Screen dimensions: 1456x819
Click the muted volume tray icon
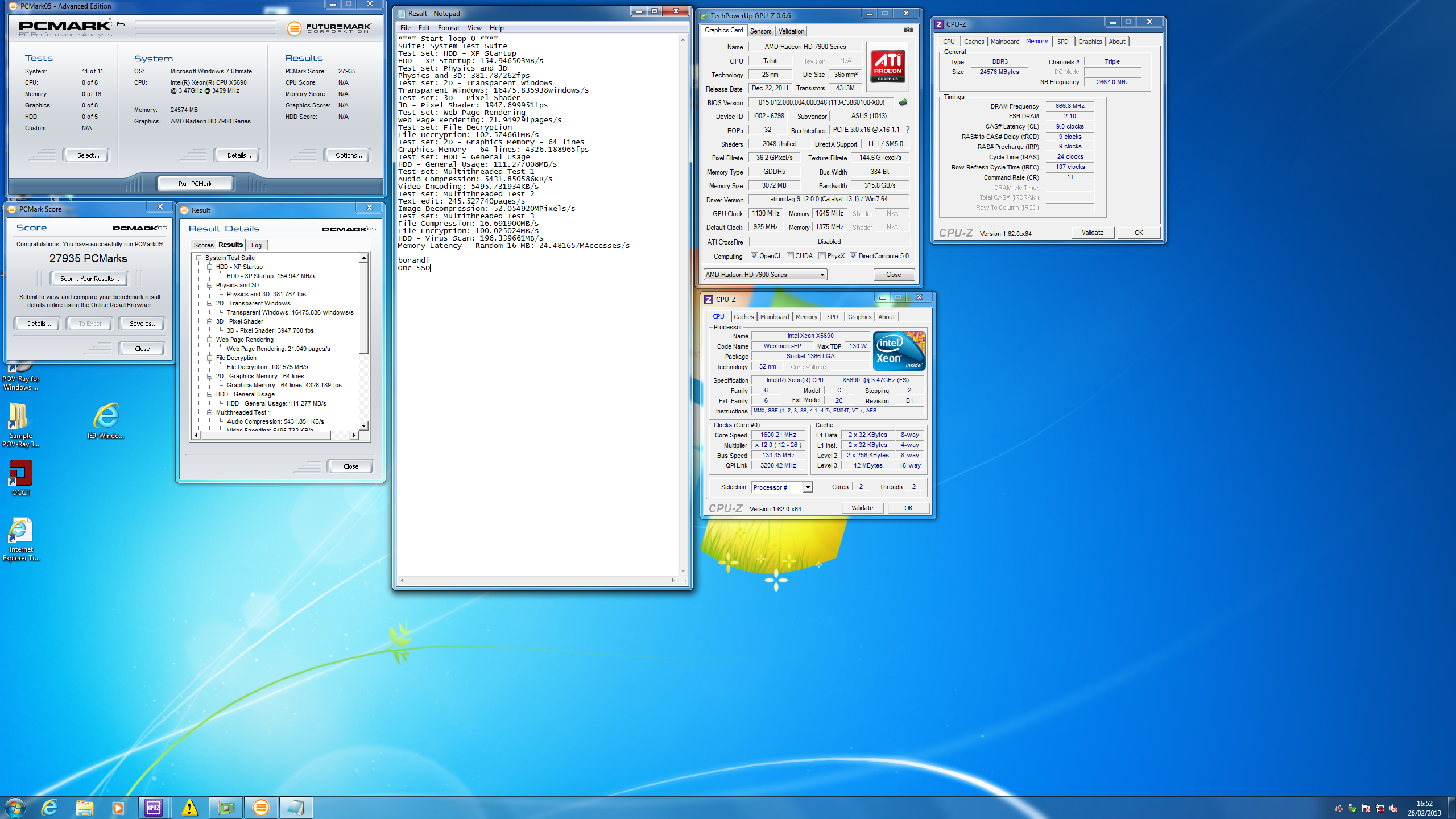(x=1393, y=808)
